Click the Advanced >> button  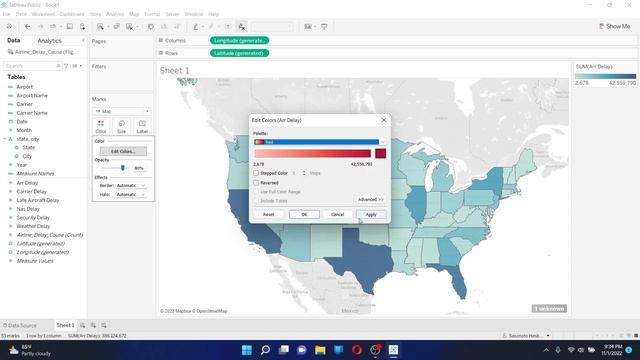(371, 200)
